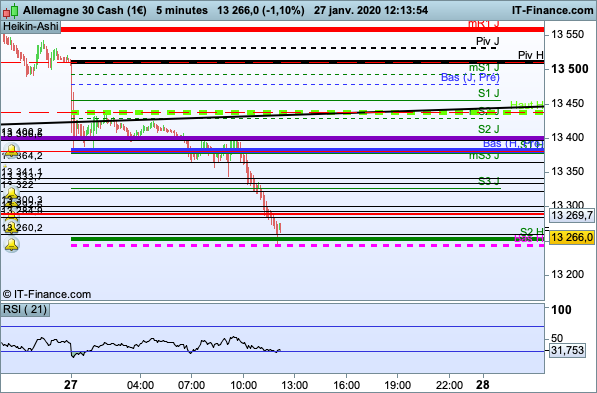Click the 04:00 time axis marker

(x=140, y=385)
